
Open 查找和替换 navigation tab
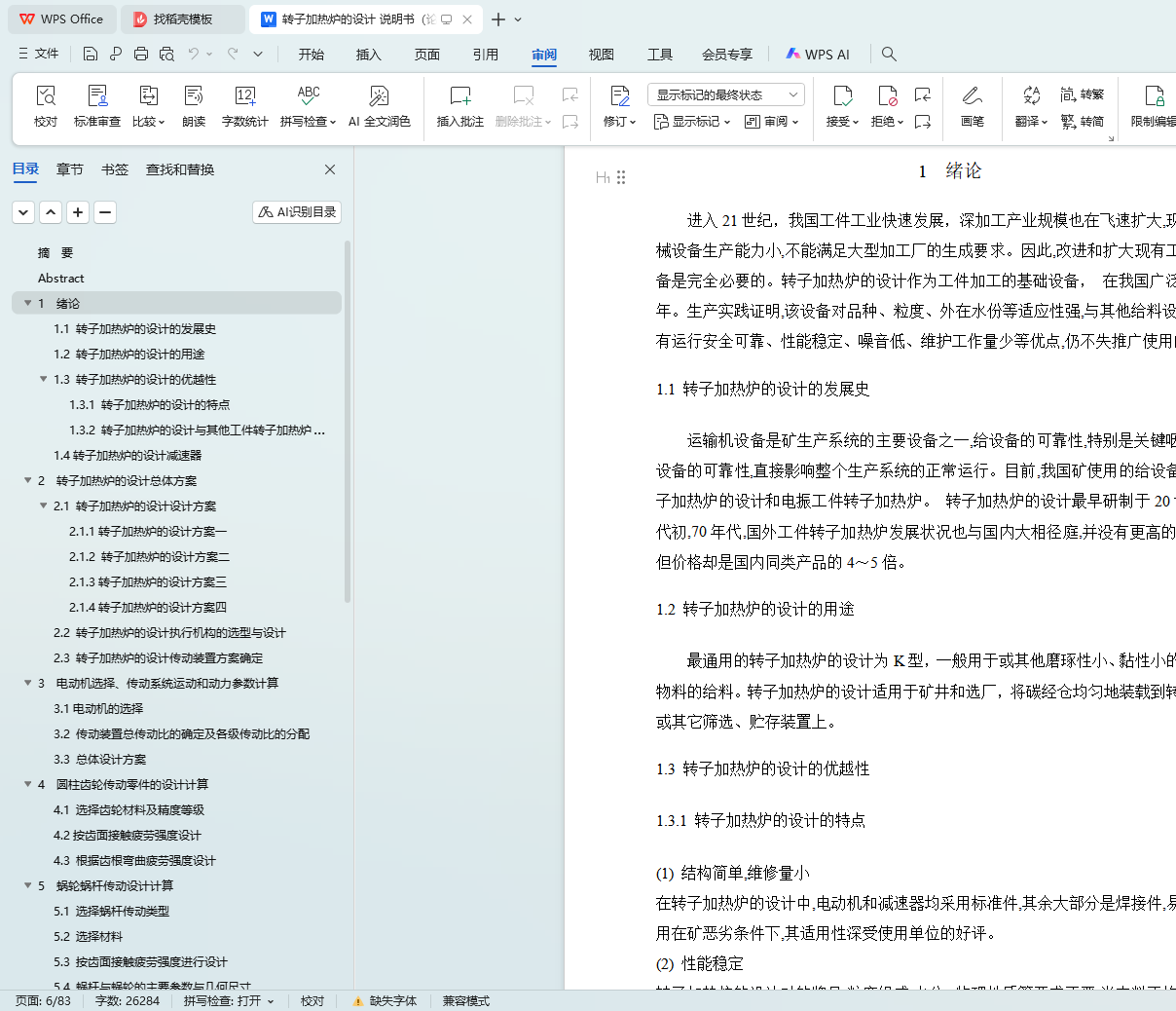[x=180, y=169]
